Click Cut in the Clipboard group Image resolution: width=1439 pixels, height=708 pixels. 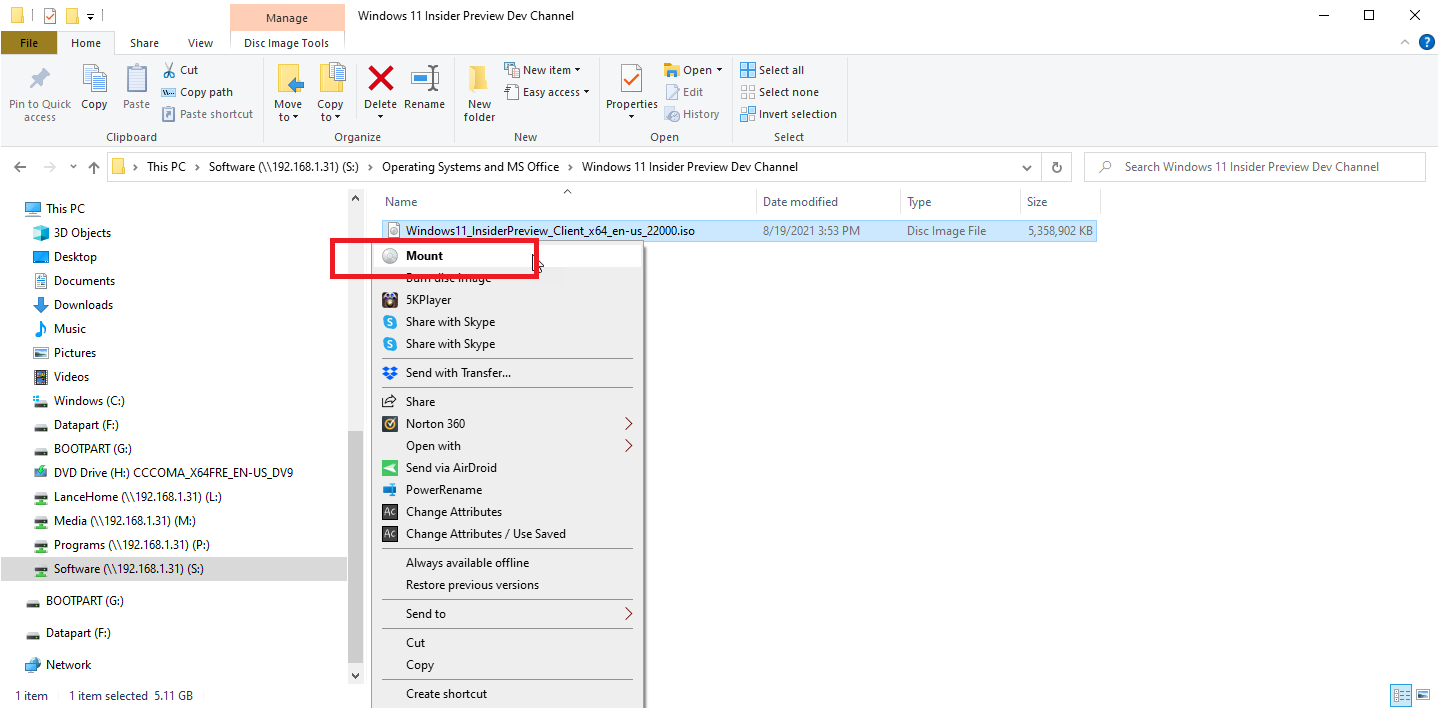[180, 70]
